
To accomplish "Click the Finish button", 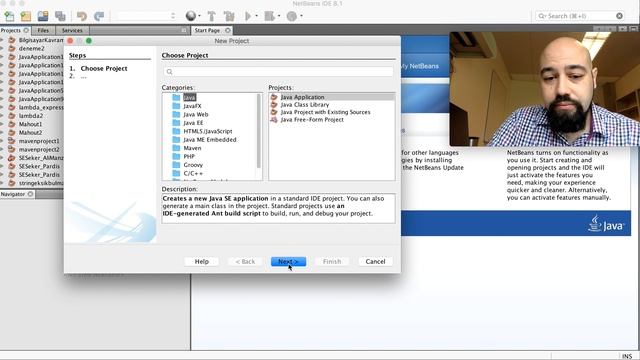I will pyautogui.click(x=332, y=262).
